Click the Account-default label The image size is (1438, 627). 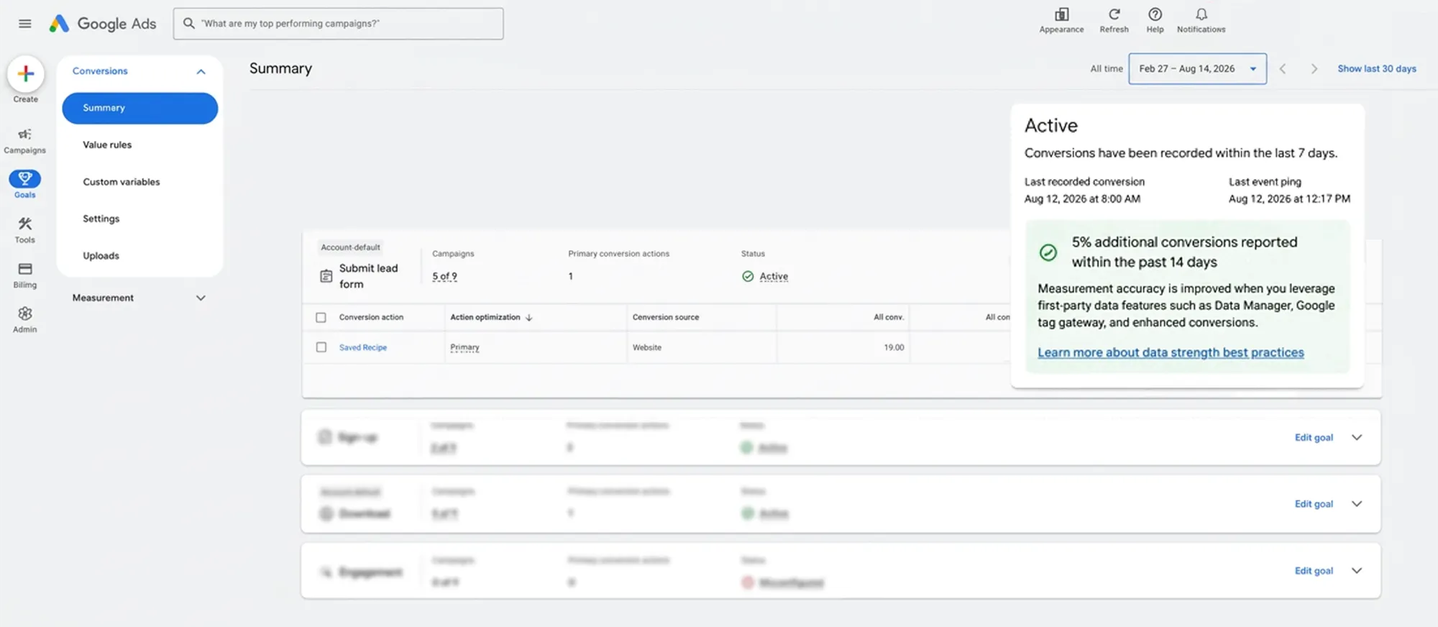[350, 247]
